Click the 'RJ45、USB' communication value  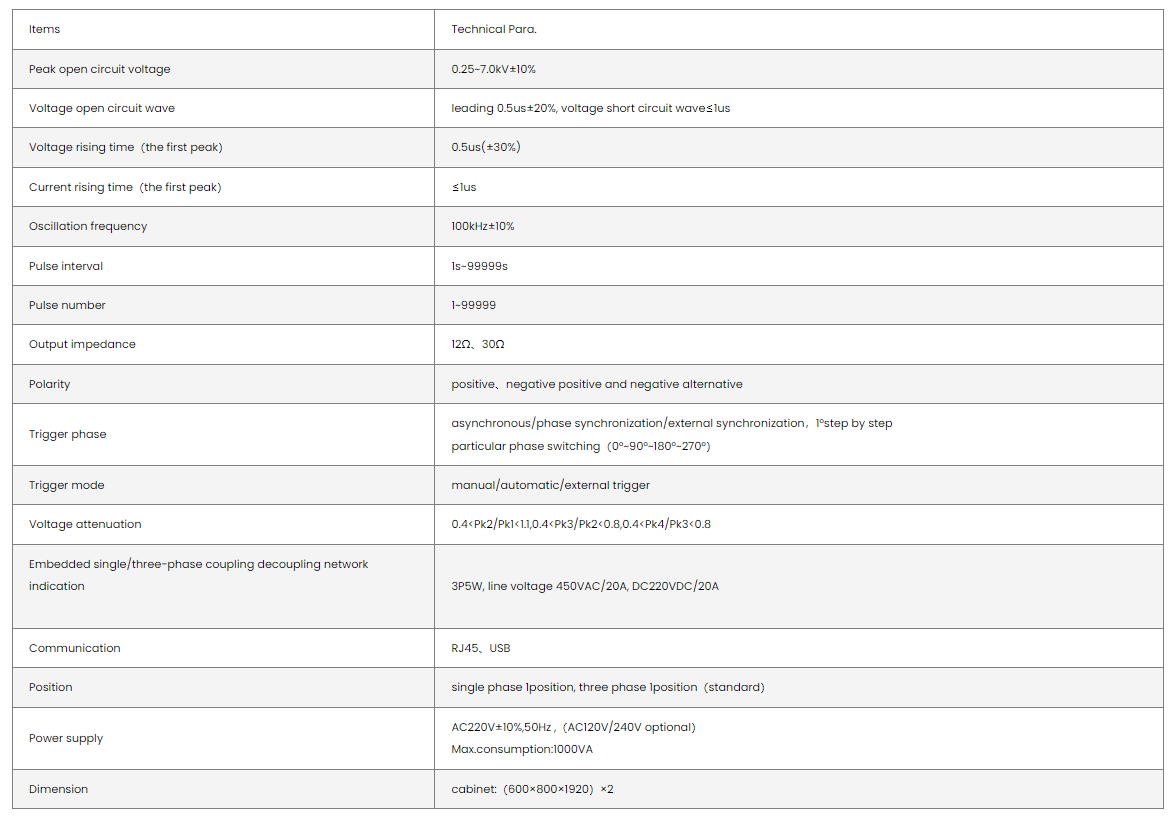pyautogui.click(x=481, y=648)
